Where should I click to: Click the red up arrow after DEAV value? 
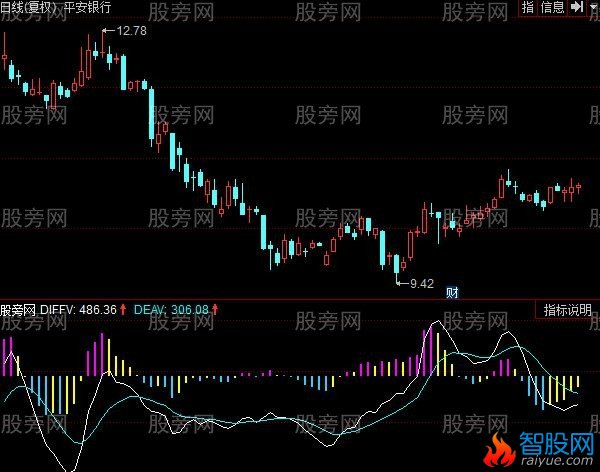(215, 309)
